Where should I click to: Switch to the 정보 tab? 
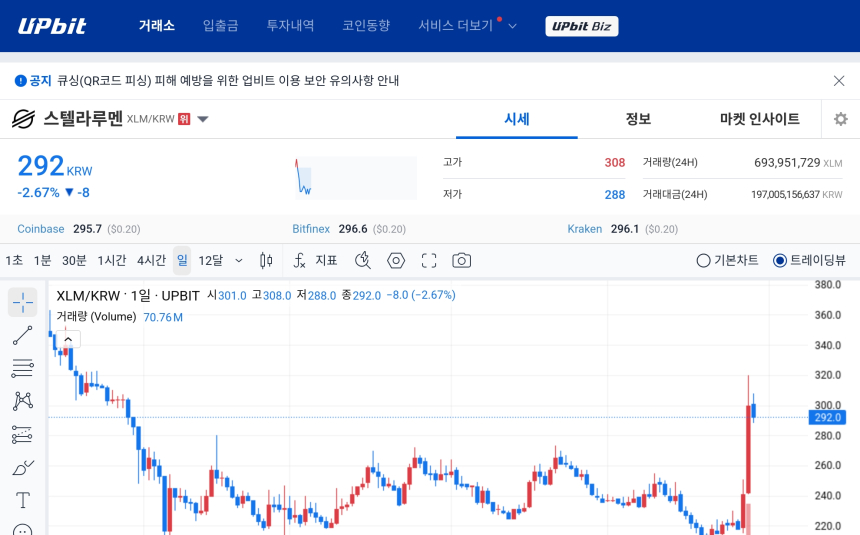tap(638, 119)
